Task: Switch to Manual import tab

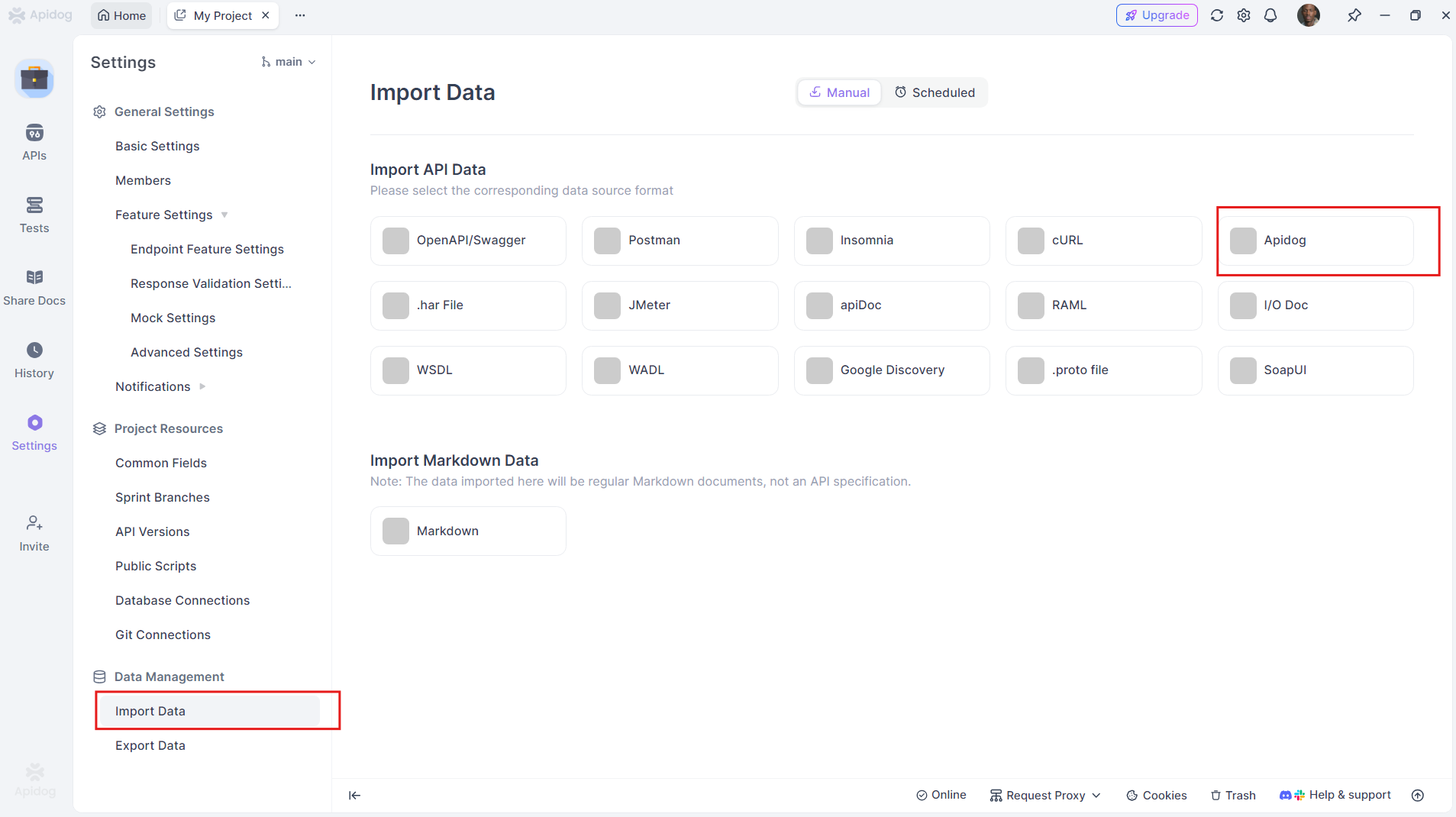Action: (839, 92)
